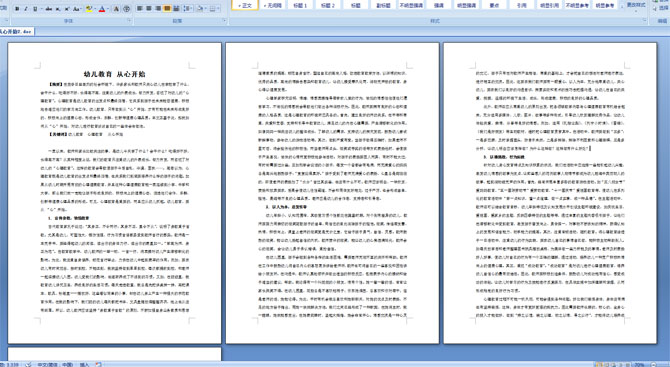Click the enclosed character icon
This screenshot has height=367, width=670.
tap(126, 9)
